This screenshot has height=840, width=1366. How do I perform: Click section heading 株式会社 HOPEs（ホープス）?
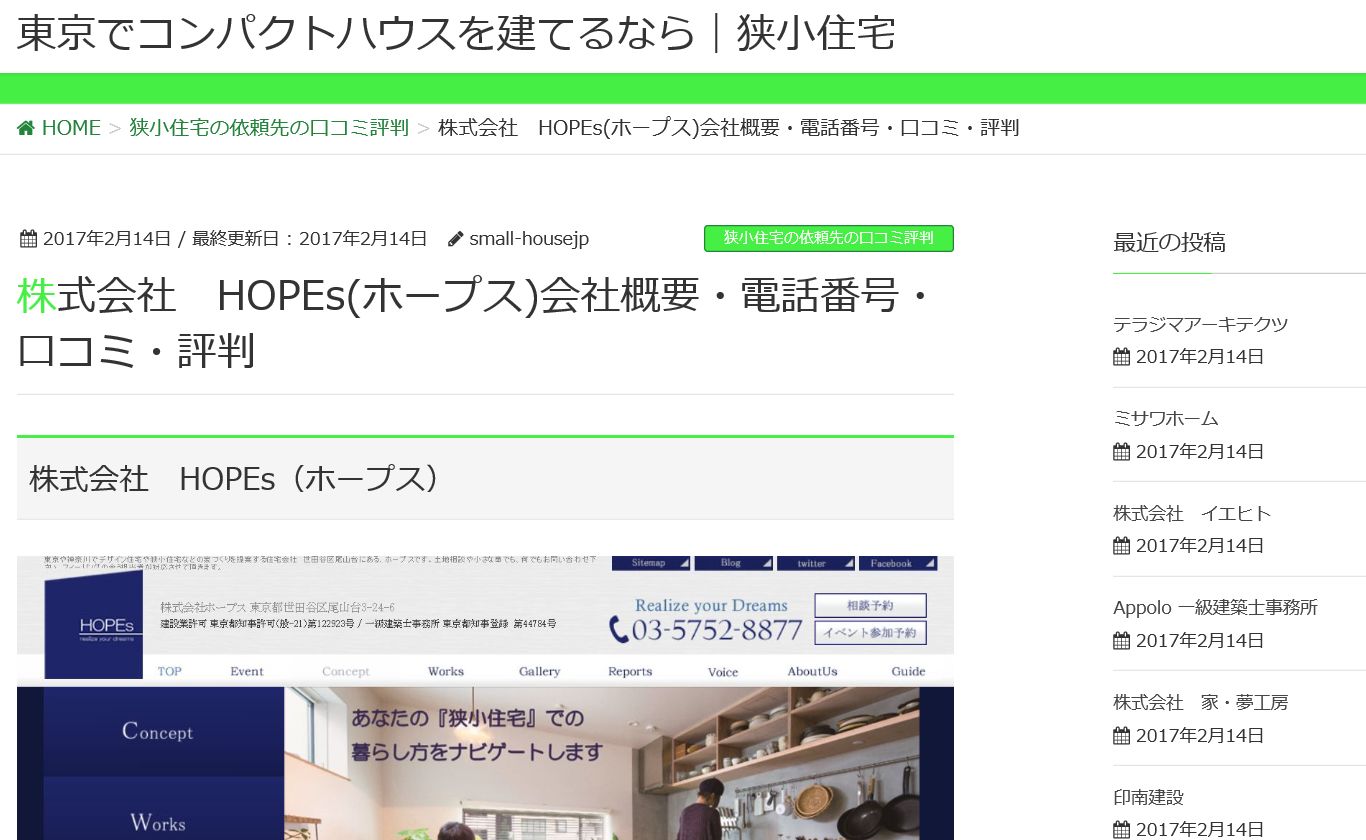coord(235,479)
